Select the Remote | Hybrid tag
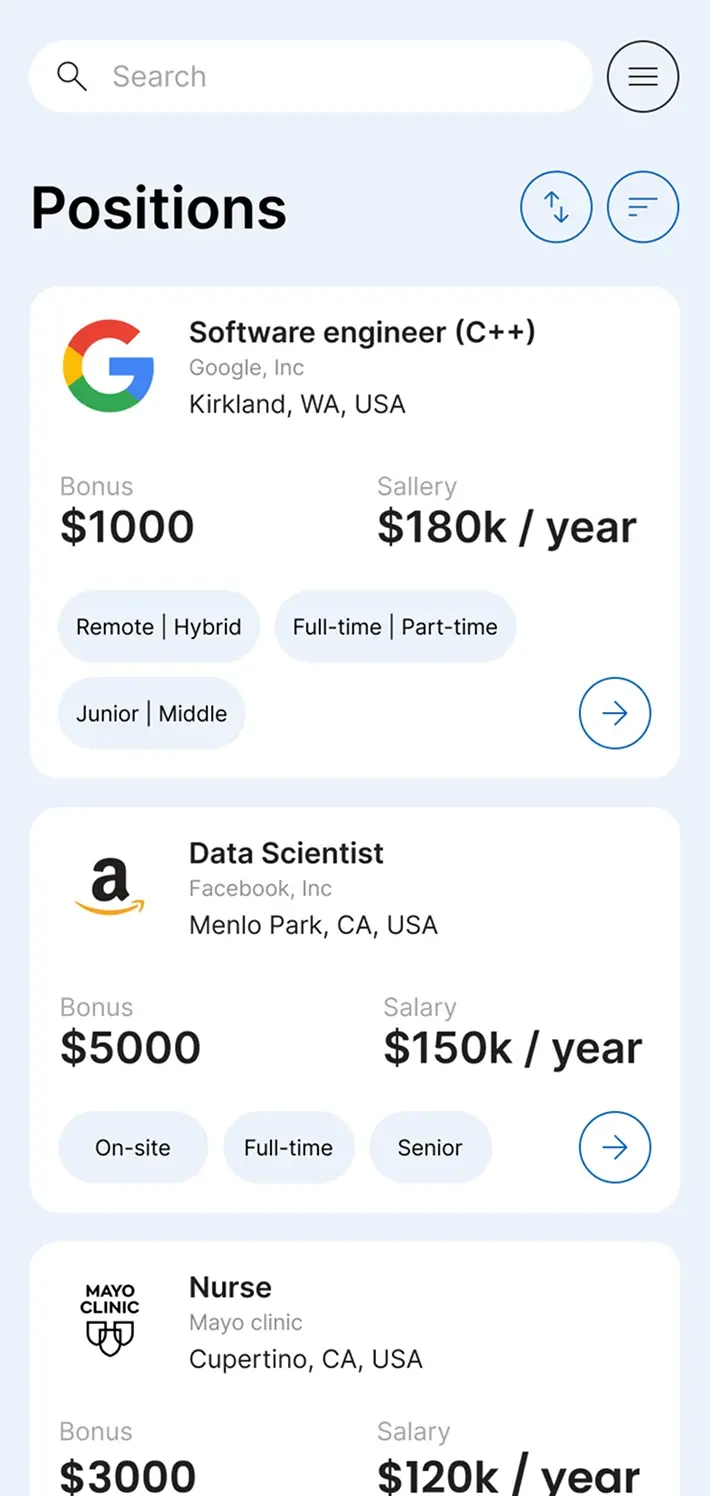The width and height of the screenshot is (710, 1496). click(159, 627)
